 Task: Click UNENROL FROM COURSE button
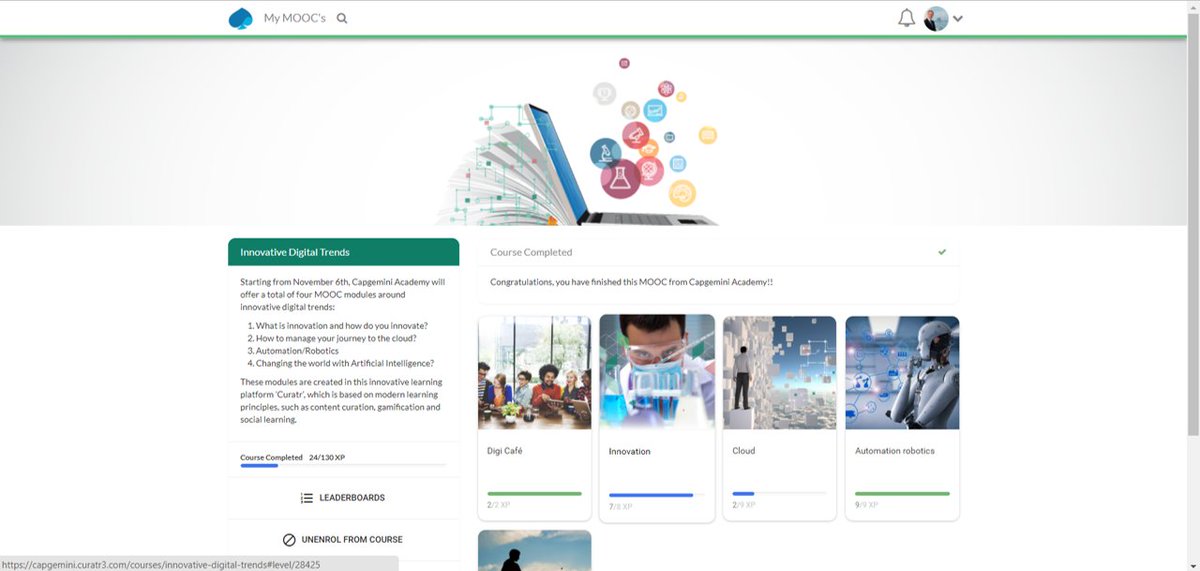point(343,540)
